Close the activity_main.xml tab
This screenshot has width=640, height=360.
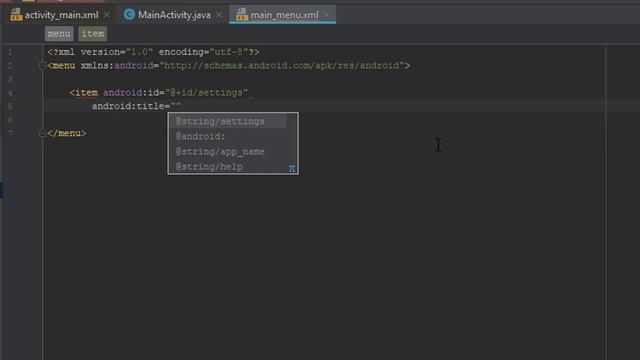point(107,15)
